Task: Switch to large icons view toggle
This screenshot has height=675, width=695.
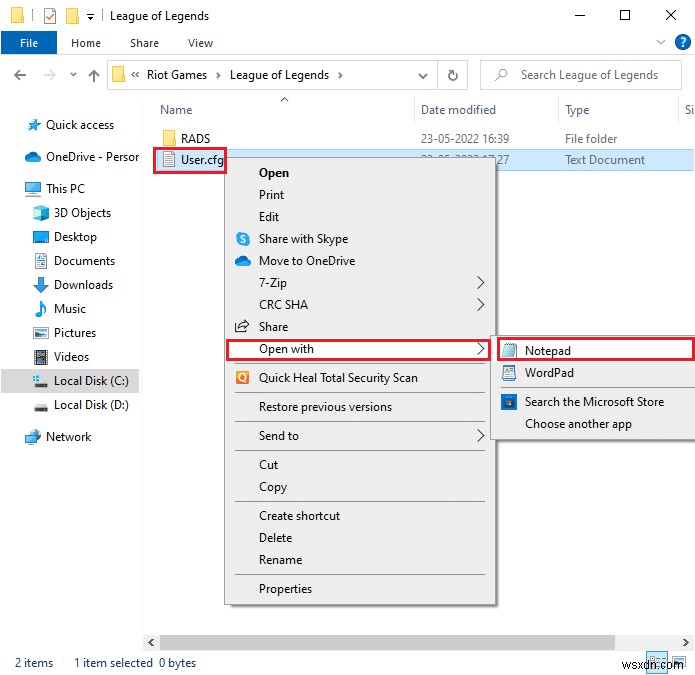Action: click(x=681, y=662)
